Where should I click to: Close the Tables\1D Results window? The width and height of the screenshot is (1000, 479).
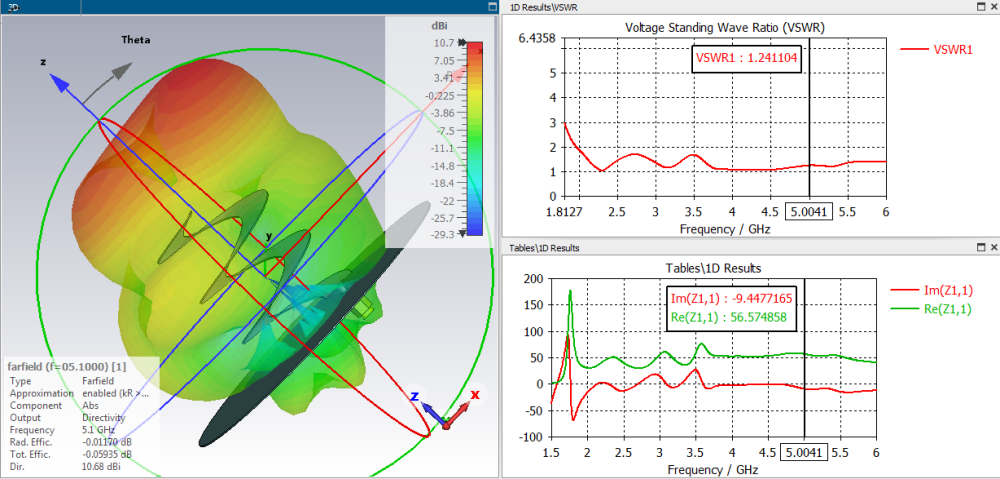pyautogui.click(x=994, y=247)
